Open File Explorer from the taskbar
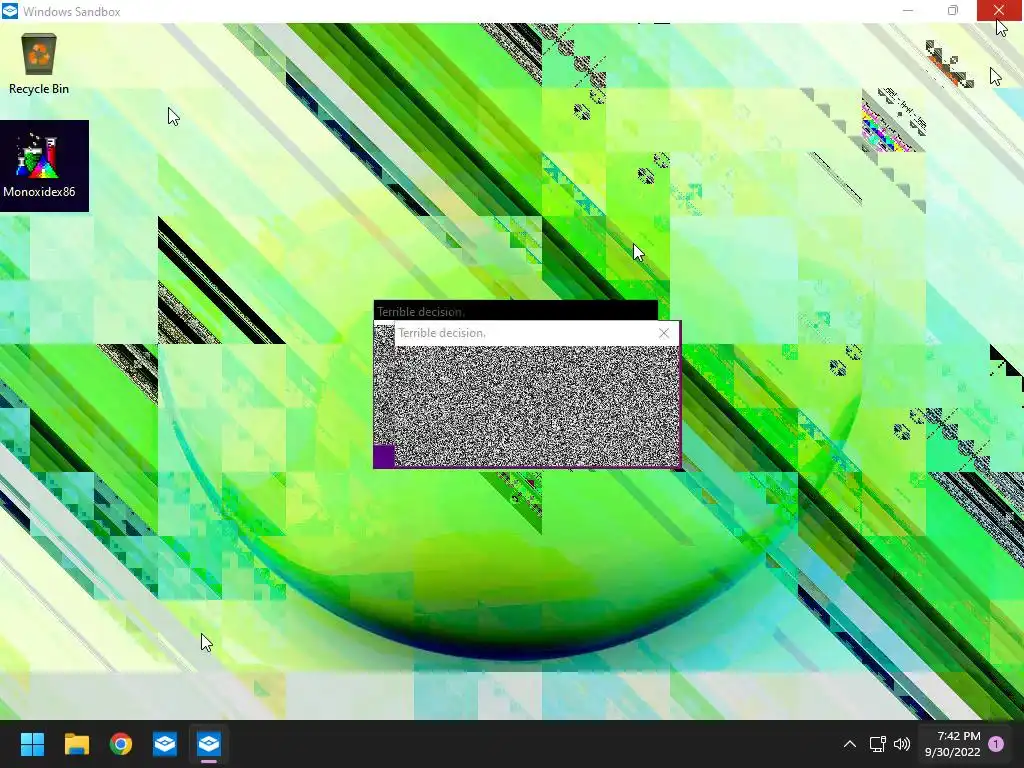This screenshot has width=1024, height=768. pos(76,744)
